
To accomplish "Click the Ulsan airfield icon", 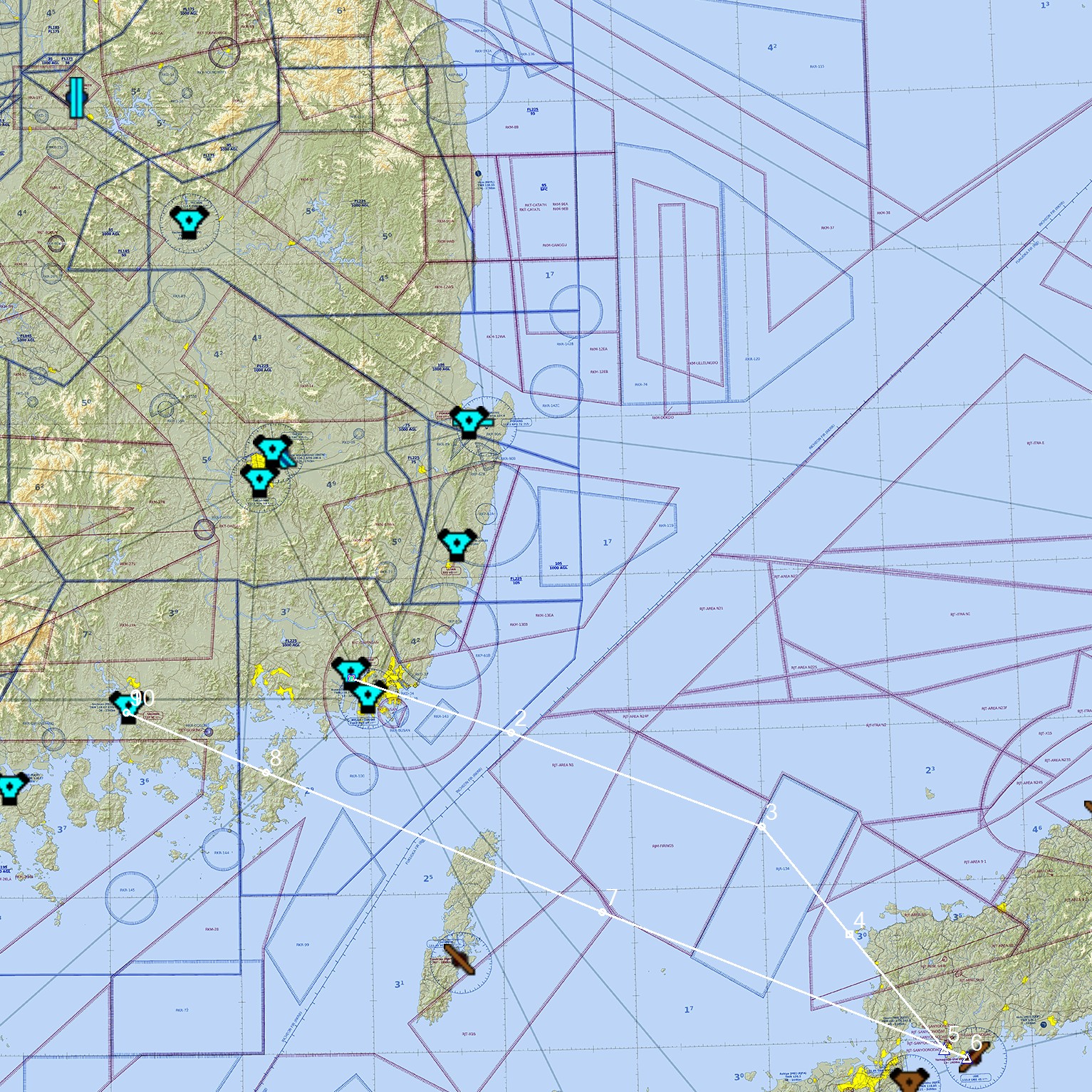I will click(457, 543).
